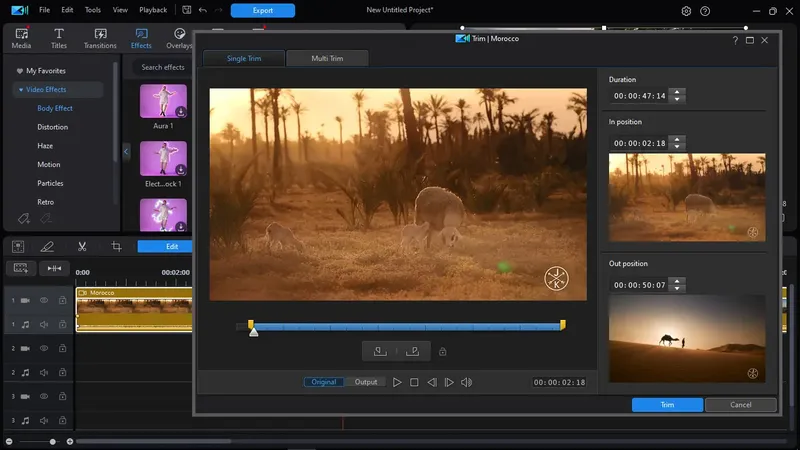The image size is (800, 450).
Task: Open the trim dialog help icon
Action: (735, 40)
